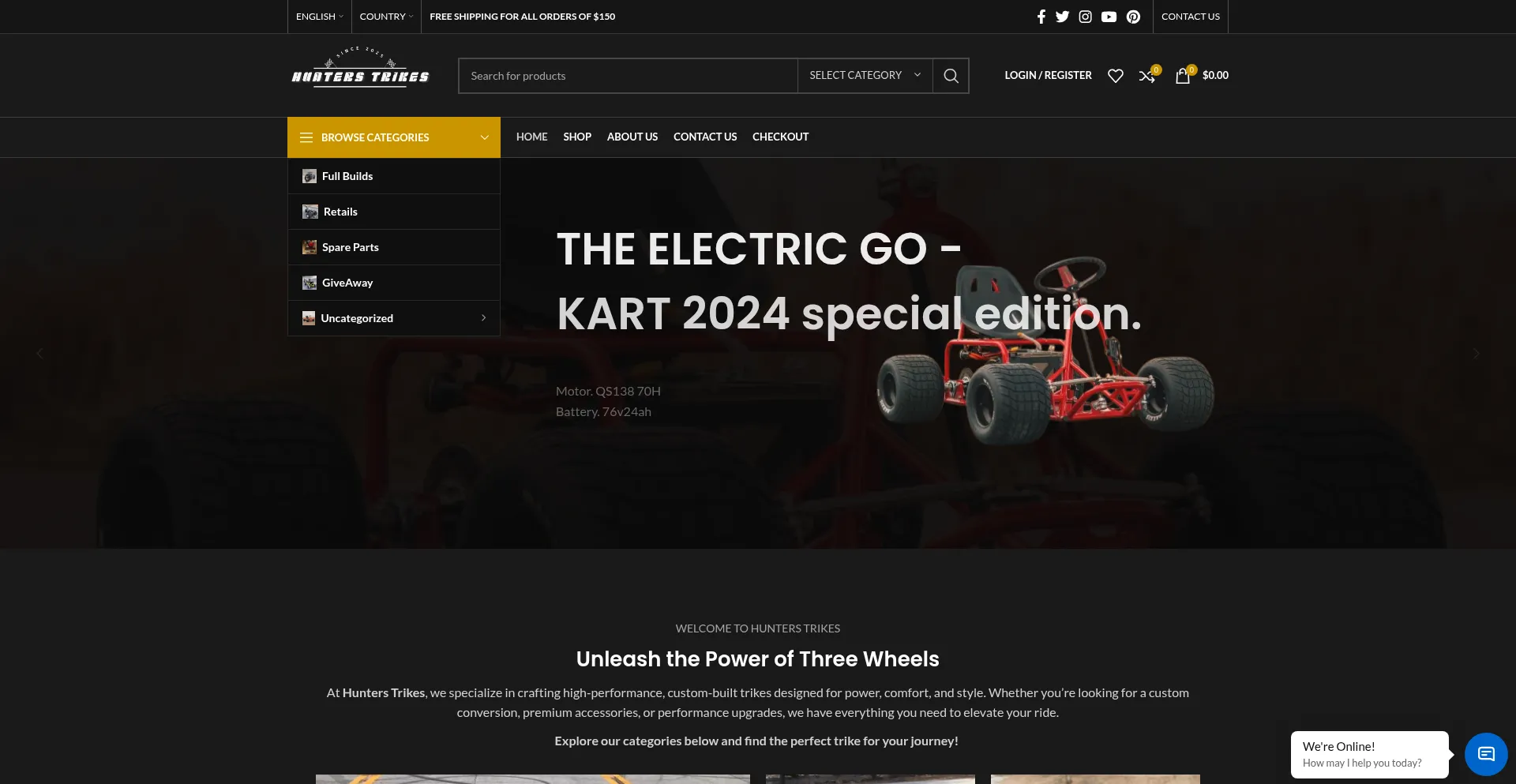Screen dimensions: 1516x784
Task: Open the shopping cart bag icon
Action: (1182, 76)
